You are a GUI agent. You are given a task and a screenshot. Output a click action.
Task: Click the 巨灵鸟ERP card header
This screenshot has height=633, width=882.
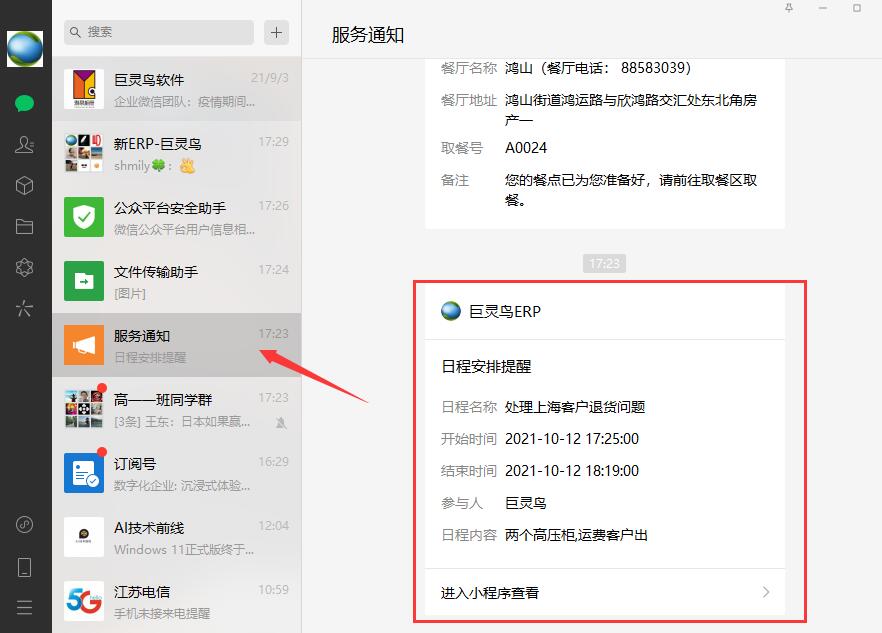tap(505, 311)
